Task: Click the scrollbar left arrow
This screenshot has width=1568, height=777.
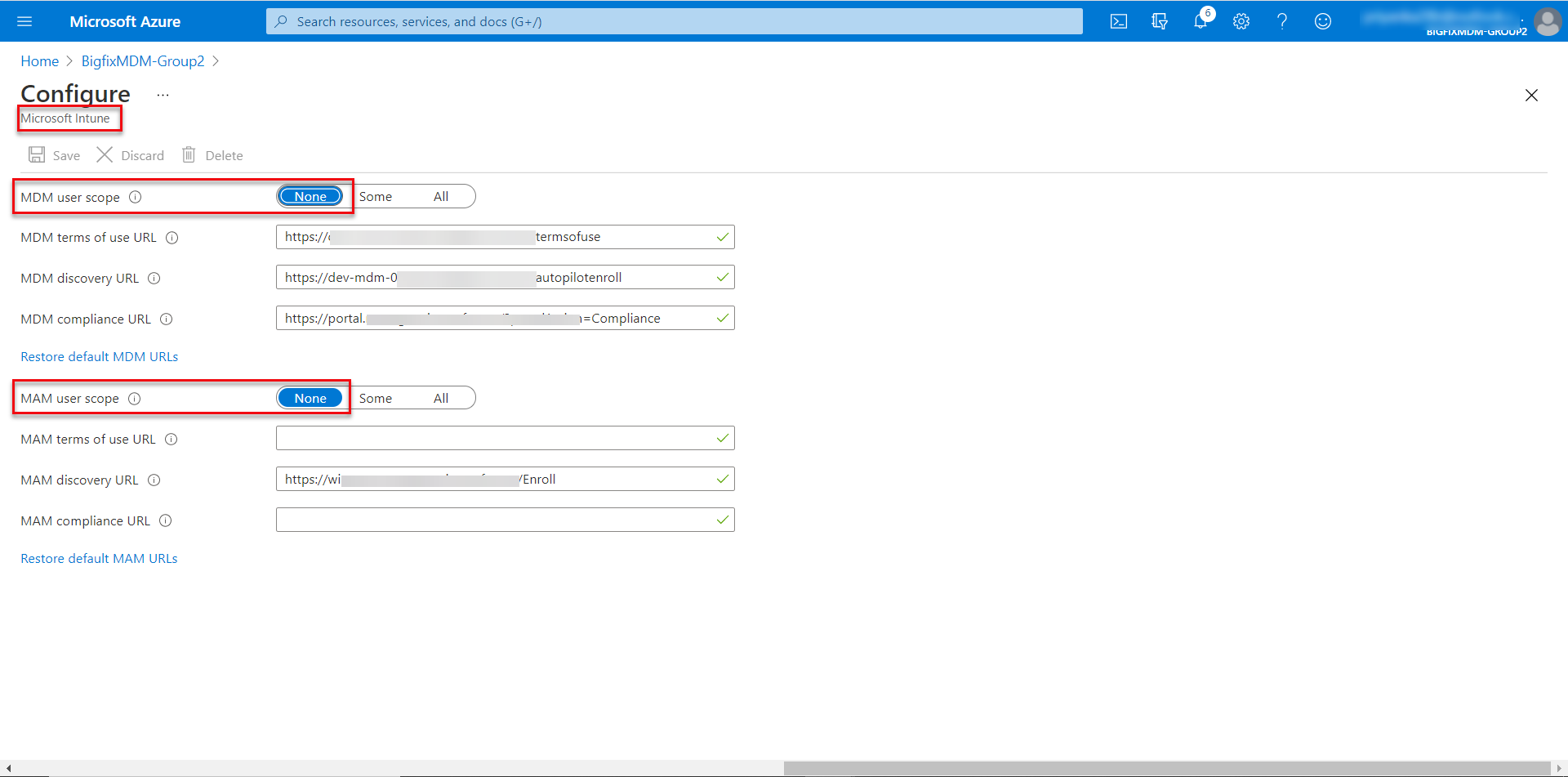Action: [7, 769]
